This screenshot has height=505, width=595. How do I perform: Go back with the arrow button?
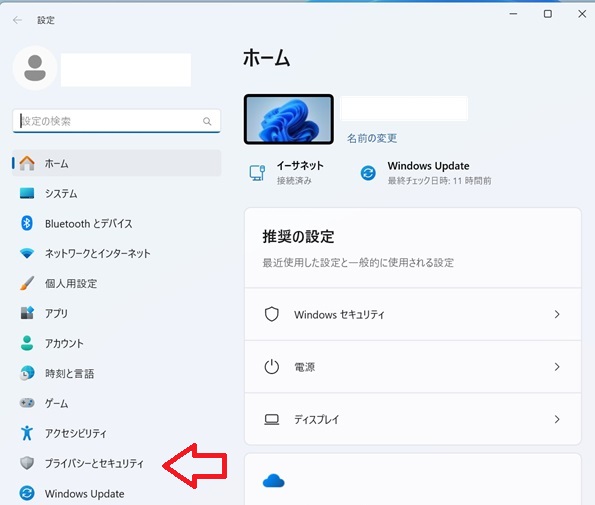[17, 20]
